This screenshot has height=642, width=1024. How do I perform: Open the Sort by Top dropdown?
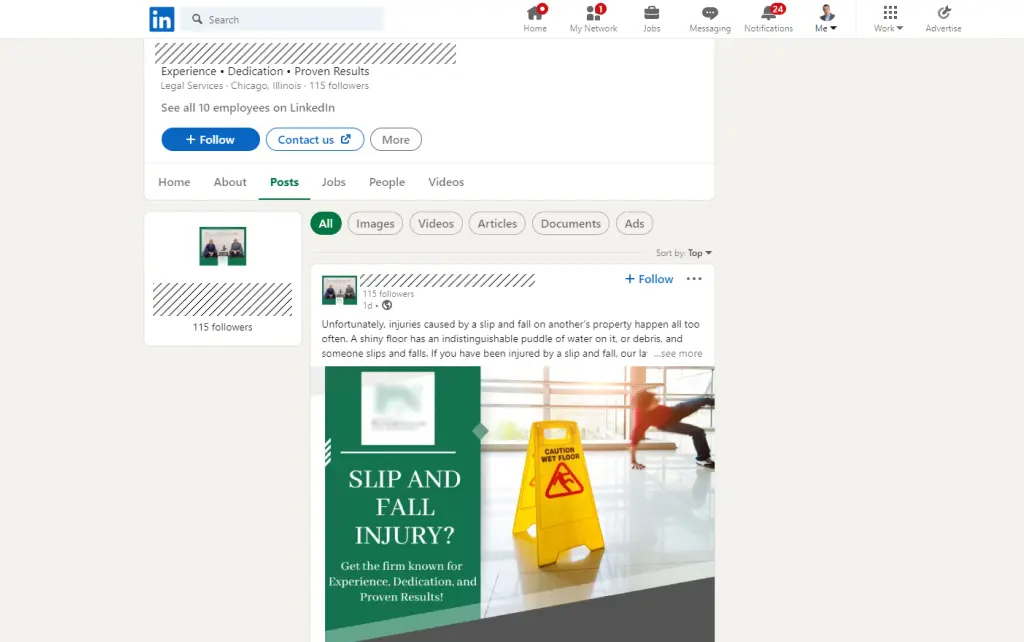(x=699, y=253)
